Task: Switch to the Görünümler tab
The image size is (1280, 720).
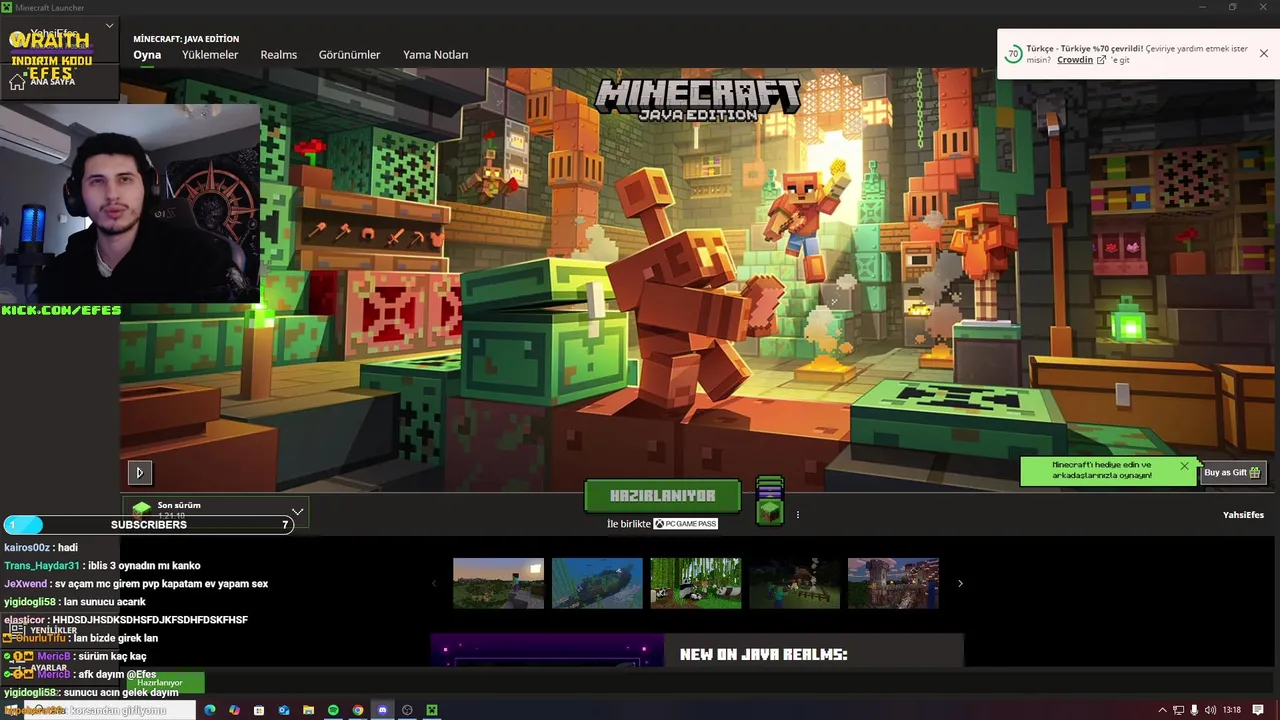Action: pos(349,55)
